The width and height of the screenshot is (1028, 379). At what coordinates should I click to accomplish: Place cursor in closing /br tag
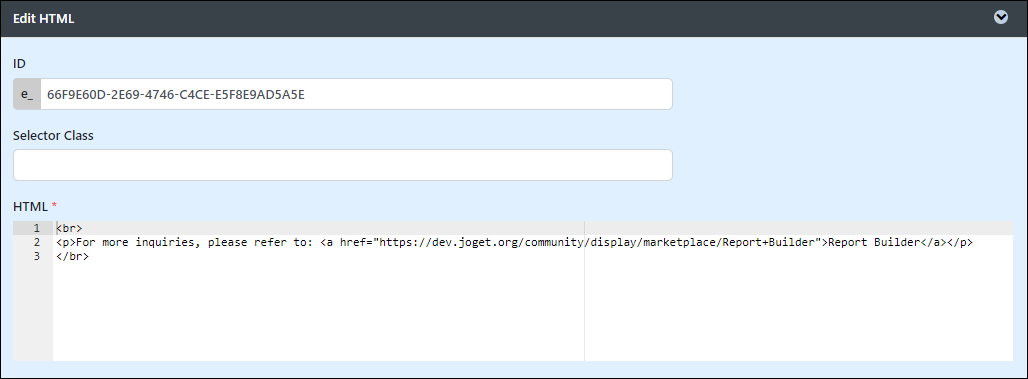click(72, 257)
